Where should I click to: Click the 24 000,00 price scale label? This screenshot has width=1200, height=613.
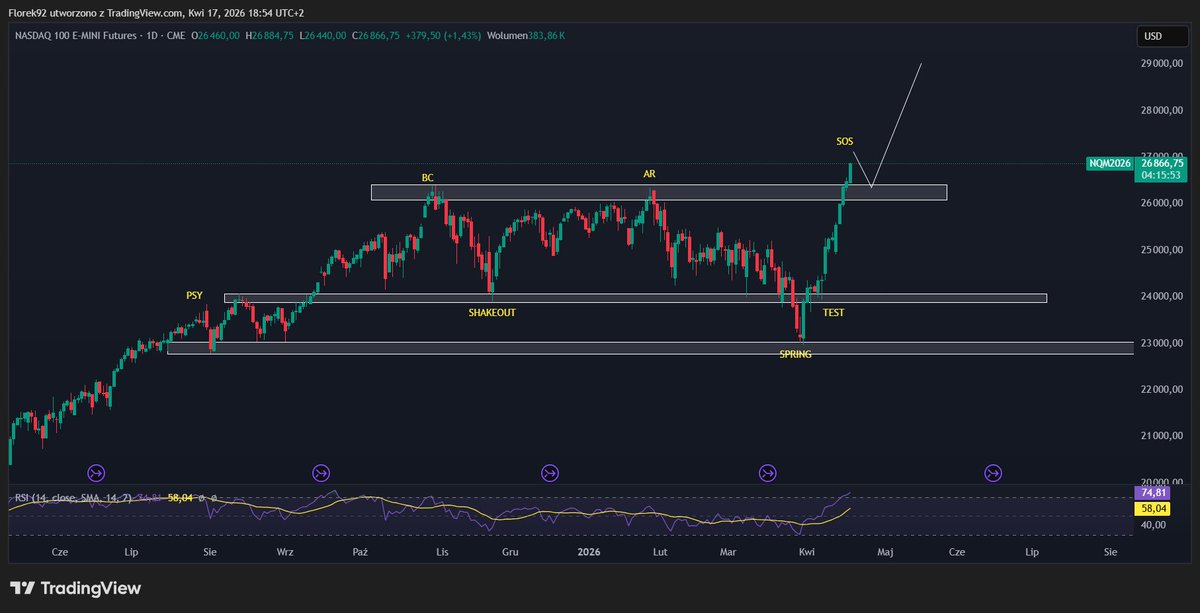pyautogui.click(x=1161, y=297)
